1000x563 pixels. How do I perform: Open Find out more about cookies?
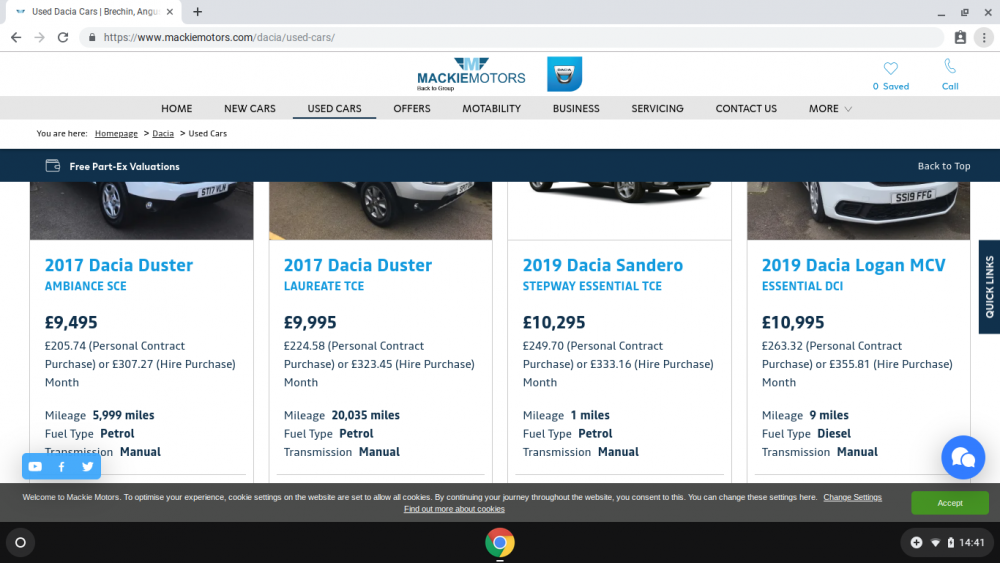click(x=454, y=509)
